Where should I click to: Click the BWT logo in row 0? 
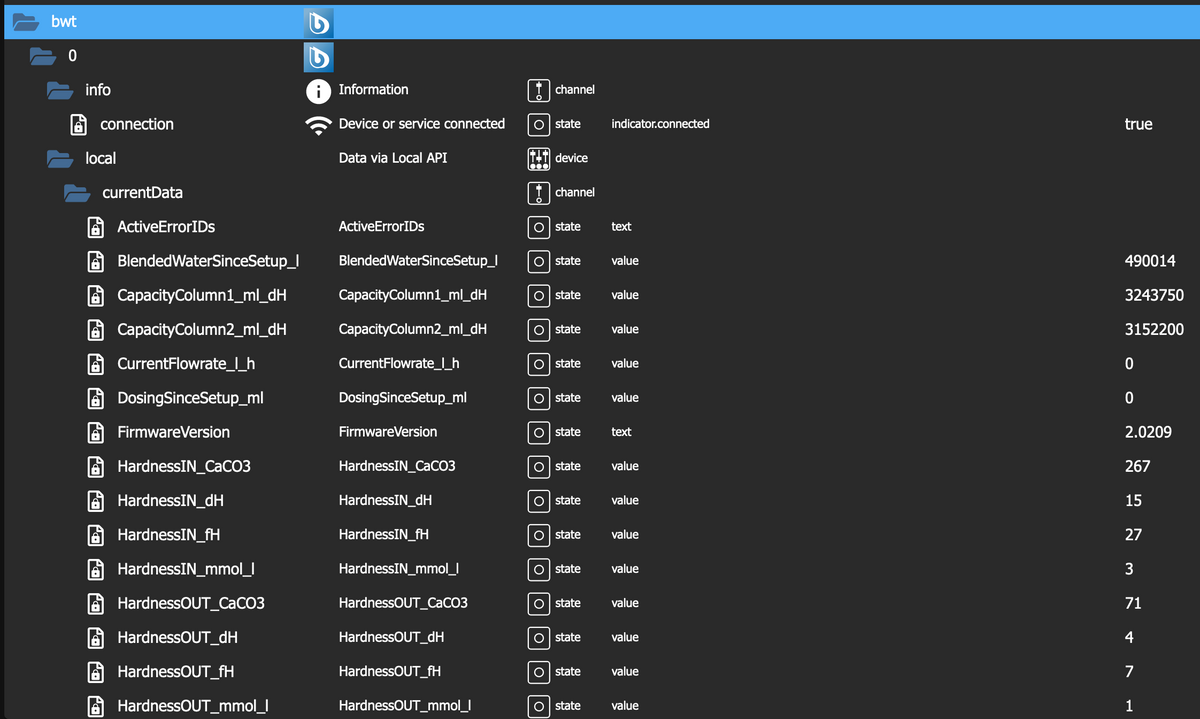point(318,56)
